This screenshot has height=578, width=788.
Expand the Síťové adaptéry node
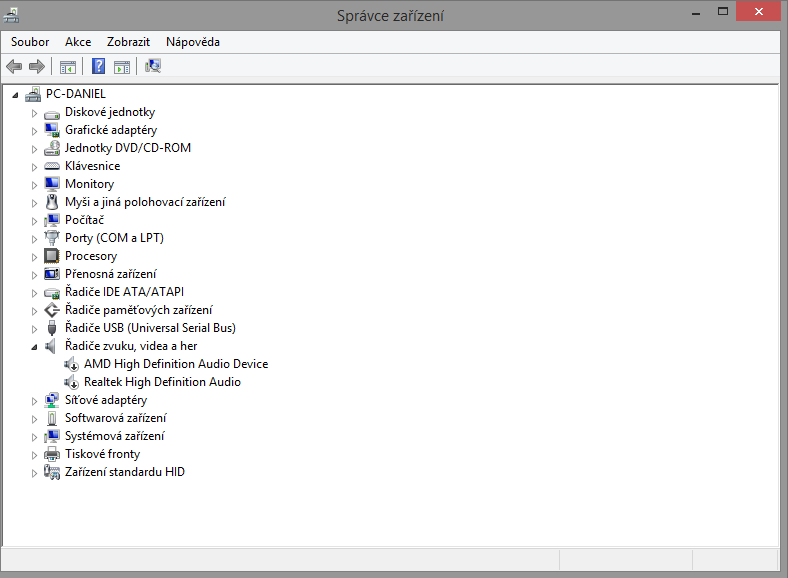pos(34,401)
